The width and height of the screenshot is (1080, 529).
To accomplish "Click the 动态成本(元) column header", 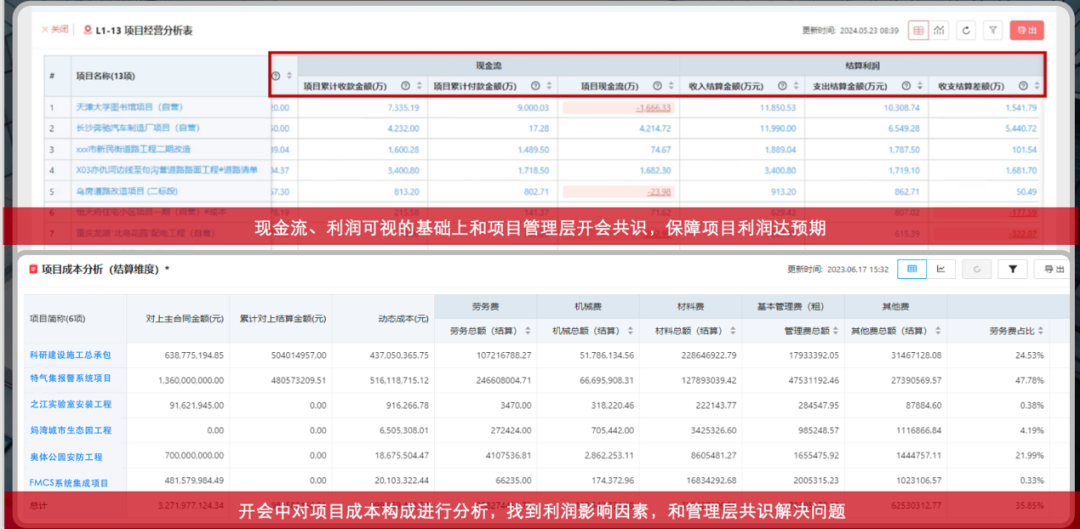I will point(402,319).
